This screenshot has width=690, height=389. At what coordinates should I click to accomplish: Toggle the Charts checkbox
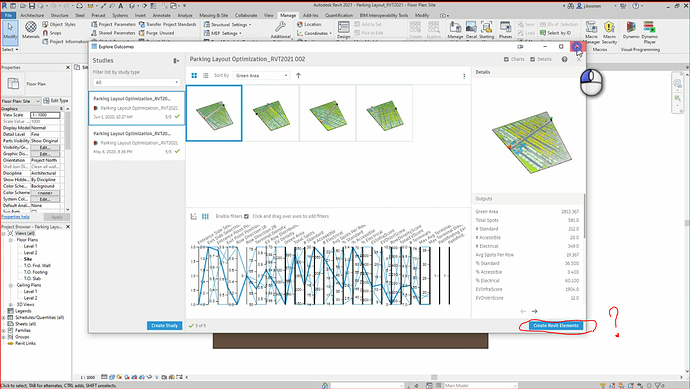[506, 59]
